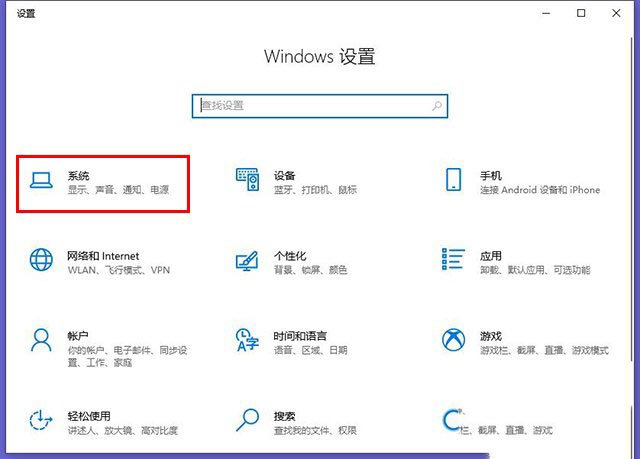Image resolution: width=640 pixels, height=459 pixels.
Task: Click the 显示、声音、通知、电源 description
Action: pos(118,190)
